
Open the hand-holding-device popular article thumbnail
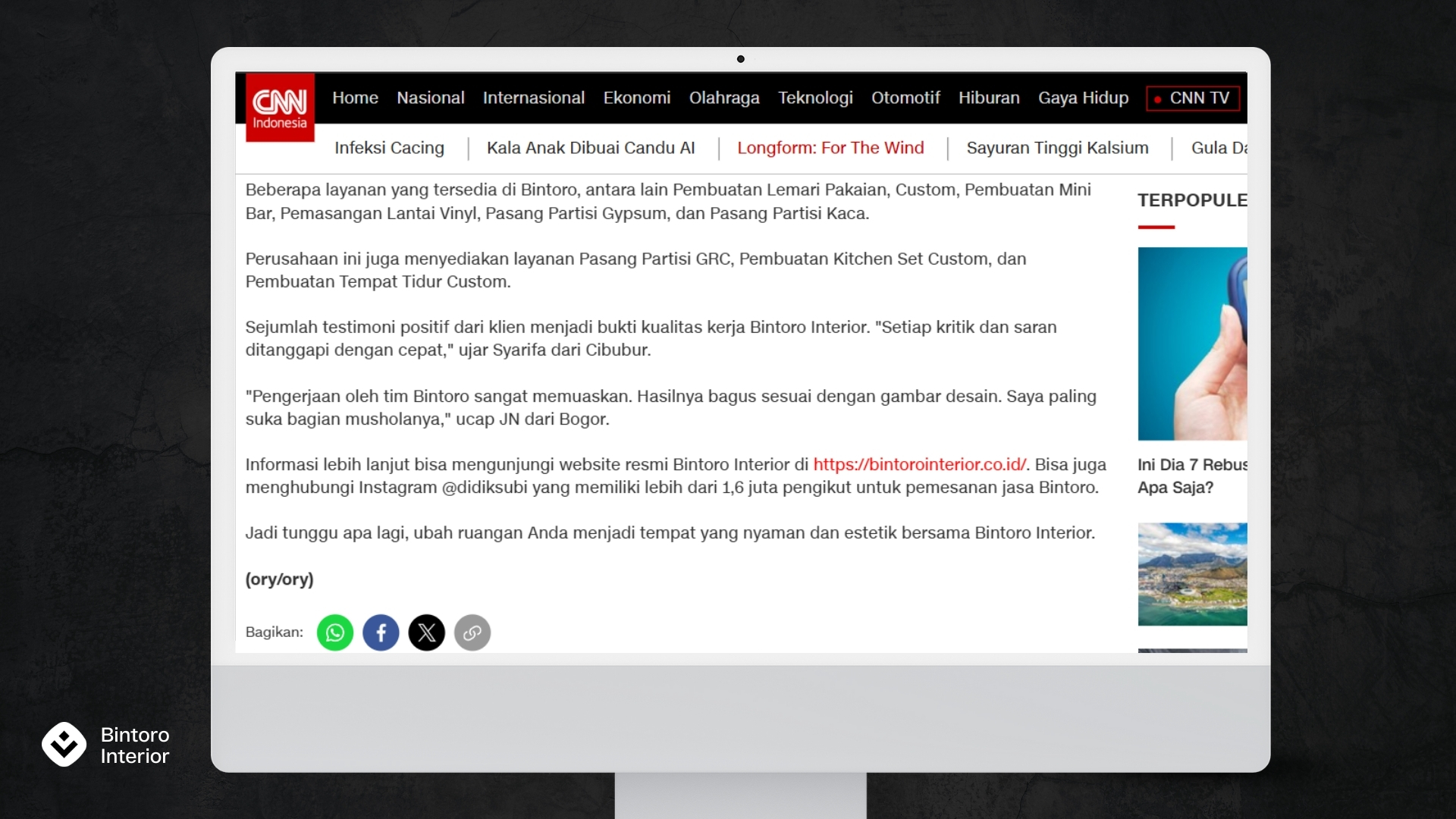point(1192,344)
